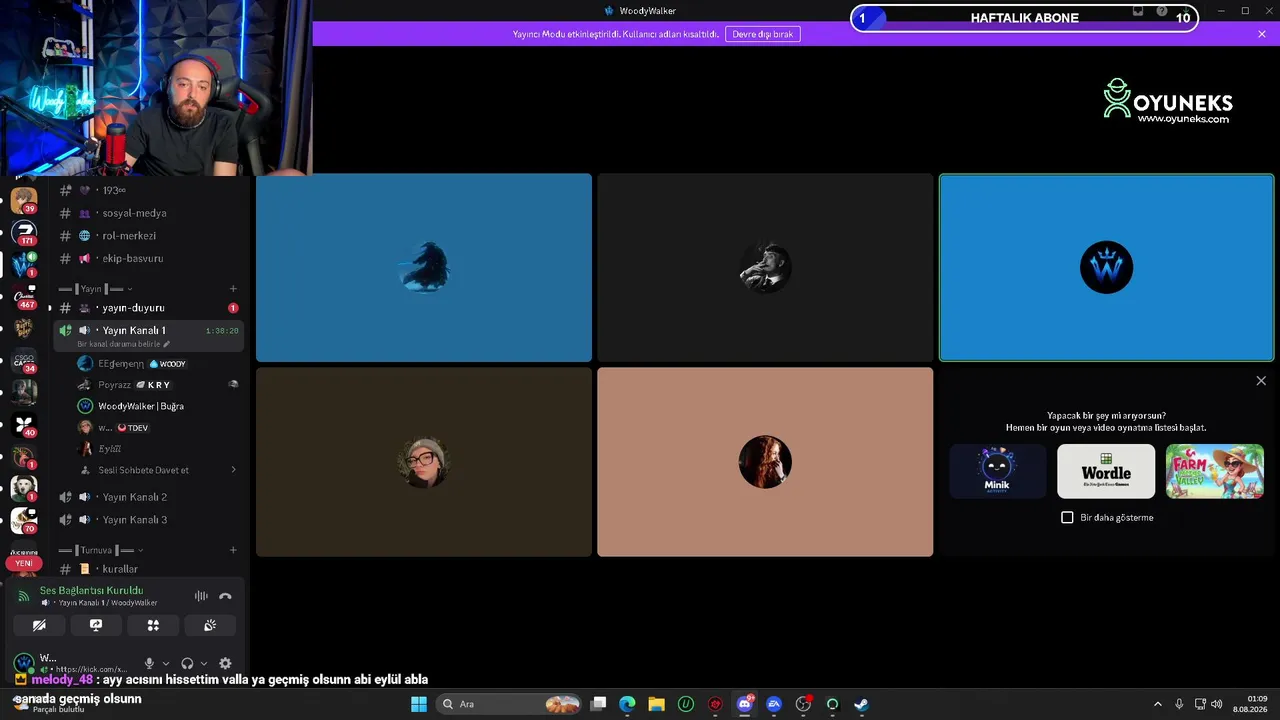
Task: Open the yayın-duyuru channel
Action: pos(150,308)
